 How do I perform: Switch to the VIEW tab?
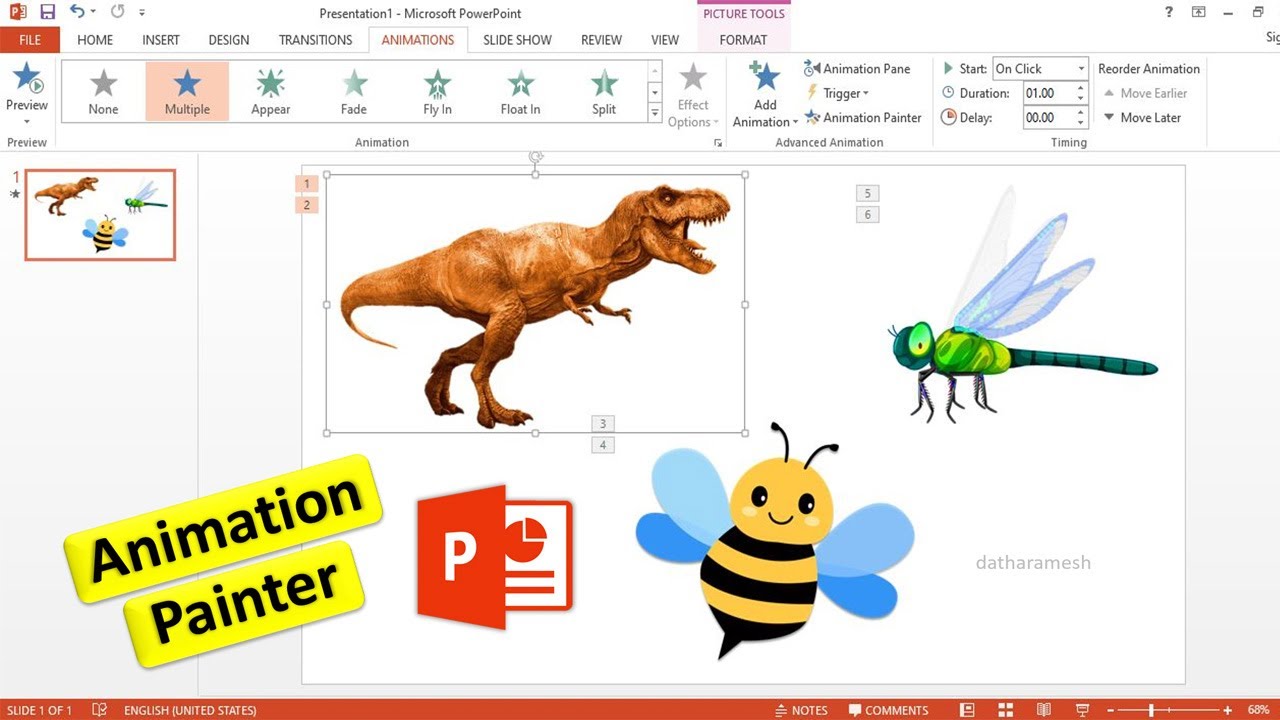[x=665, y=40]
